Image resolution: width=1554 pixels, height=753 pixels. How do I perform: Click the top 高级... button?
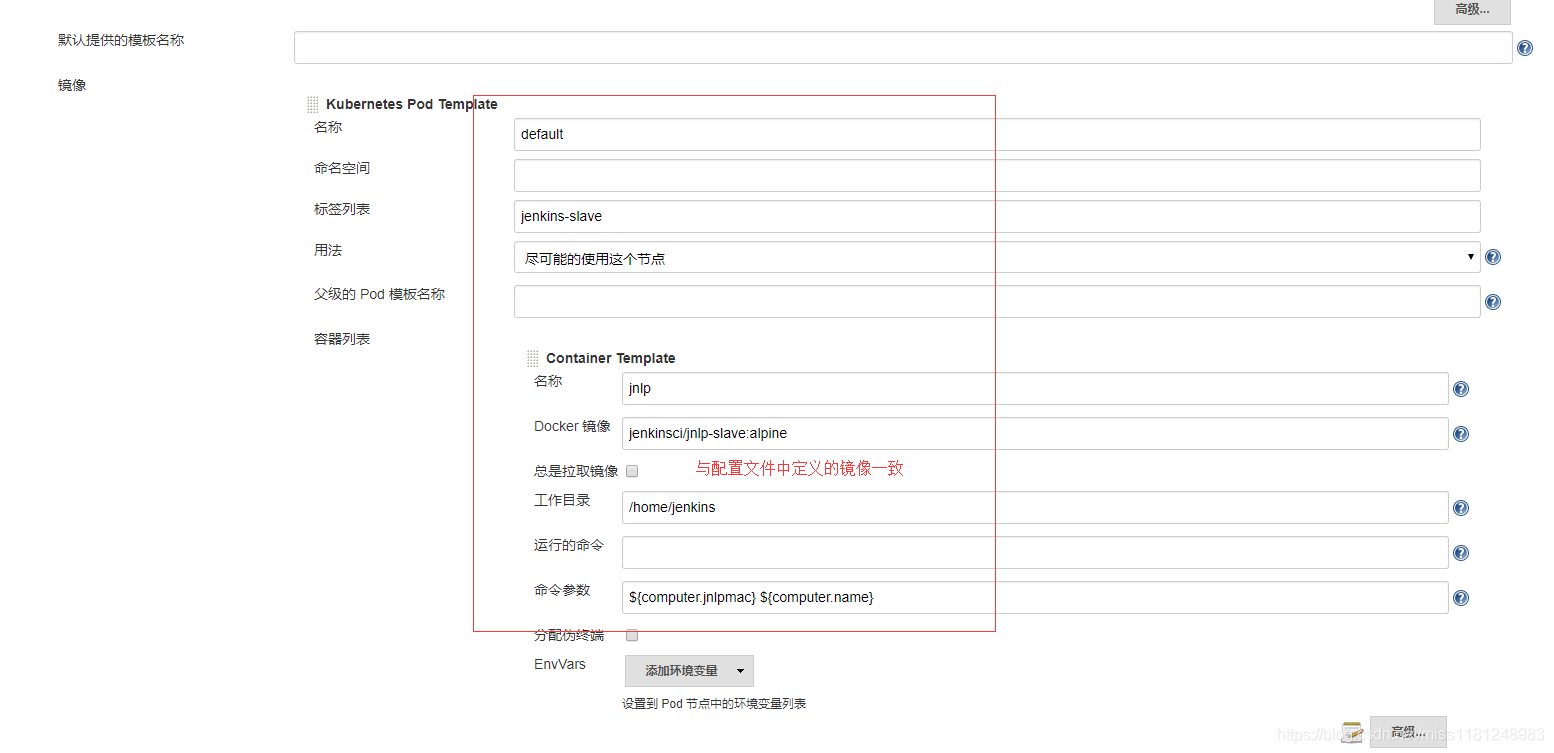[x=1472, y=10]
